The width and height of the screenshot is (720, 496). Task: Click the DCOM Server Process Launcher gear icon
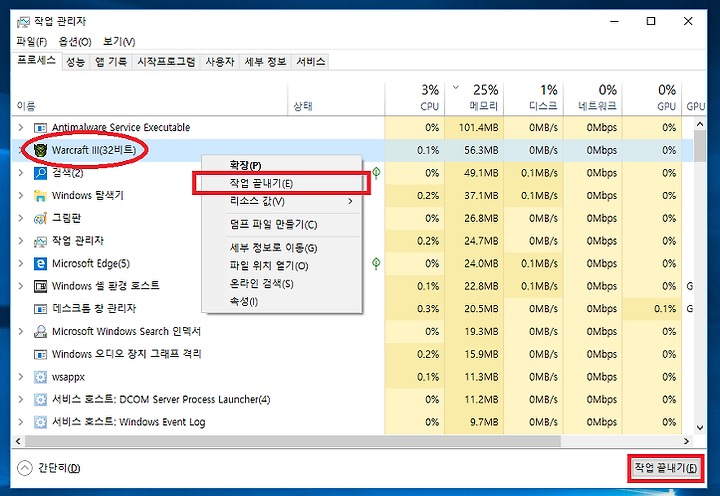coord(40,400)
